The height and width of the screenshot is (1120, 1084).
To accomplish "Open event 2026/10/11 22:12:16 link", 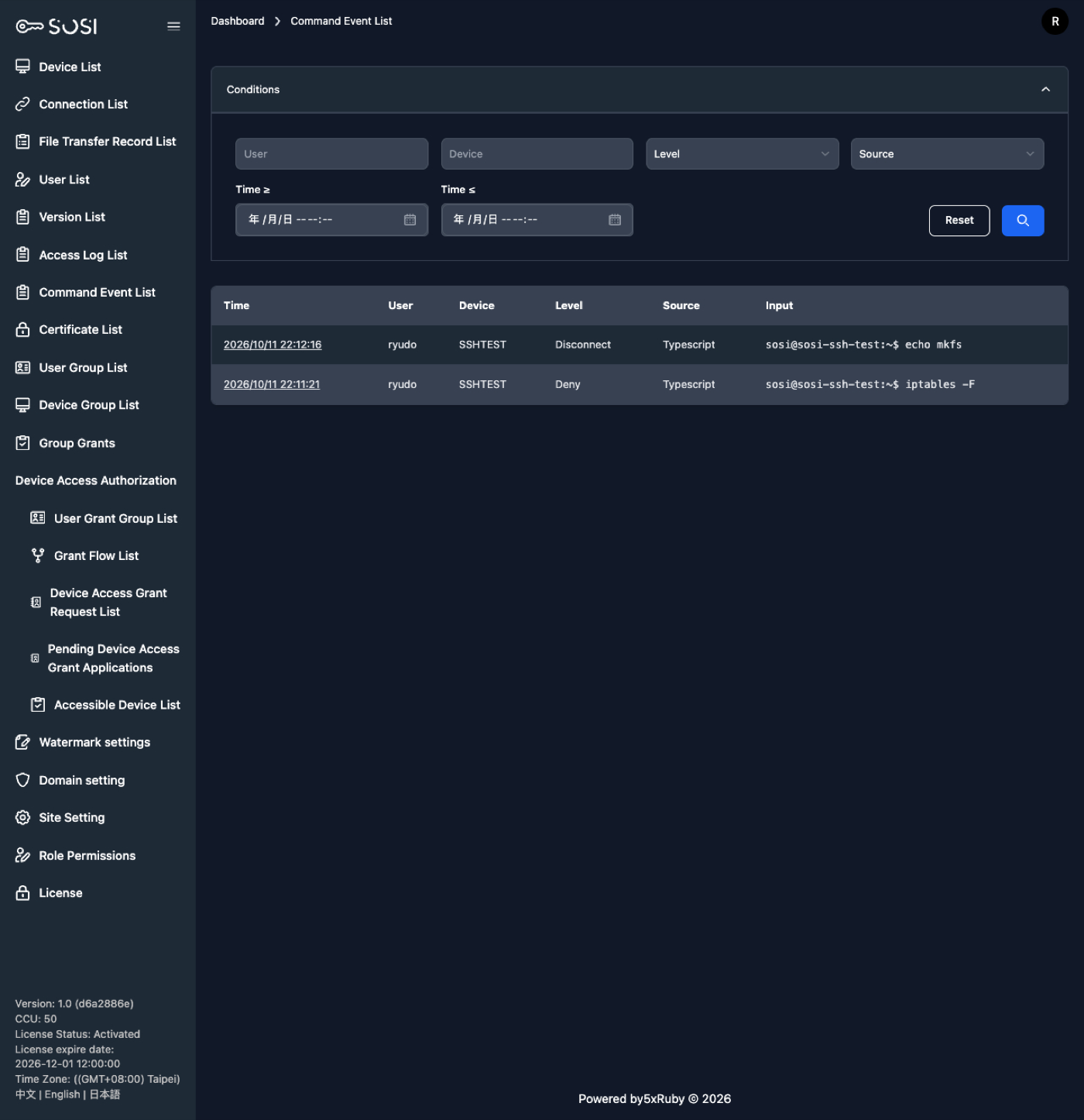I will (x=273, y=345).
